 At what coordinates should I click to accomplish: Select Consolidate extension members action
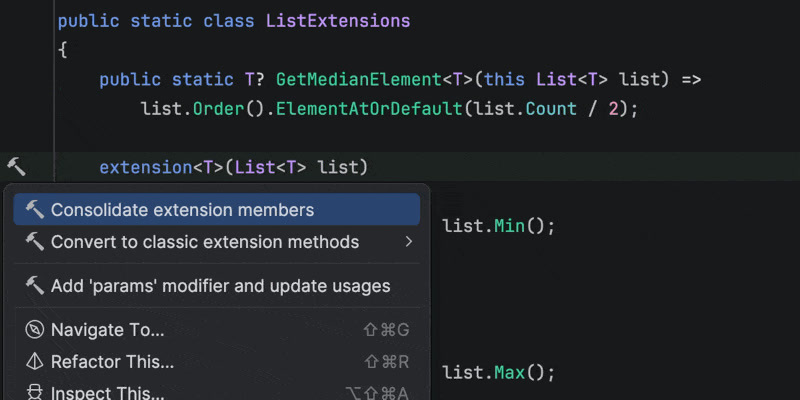tap(182, 210)
